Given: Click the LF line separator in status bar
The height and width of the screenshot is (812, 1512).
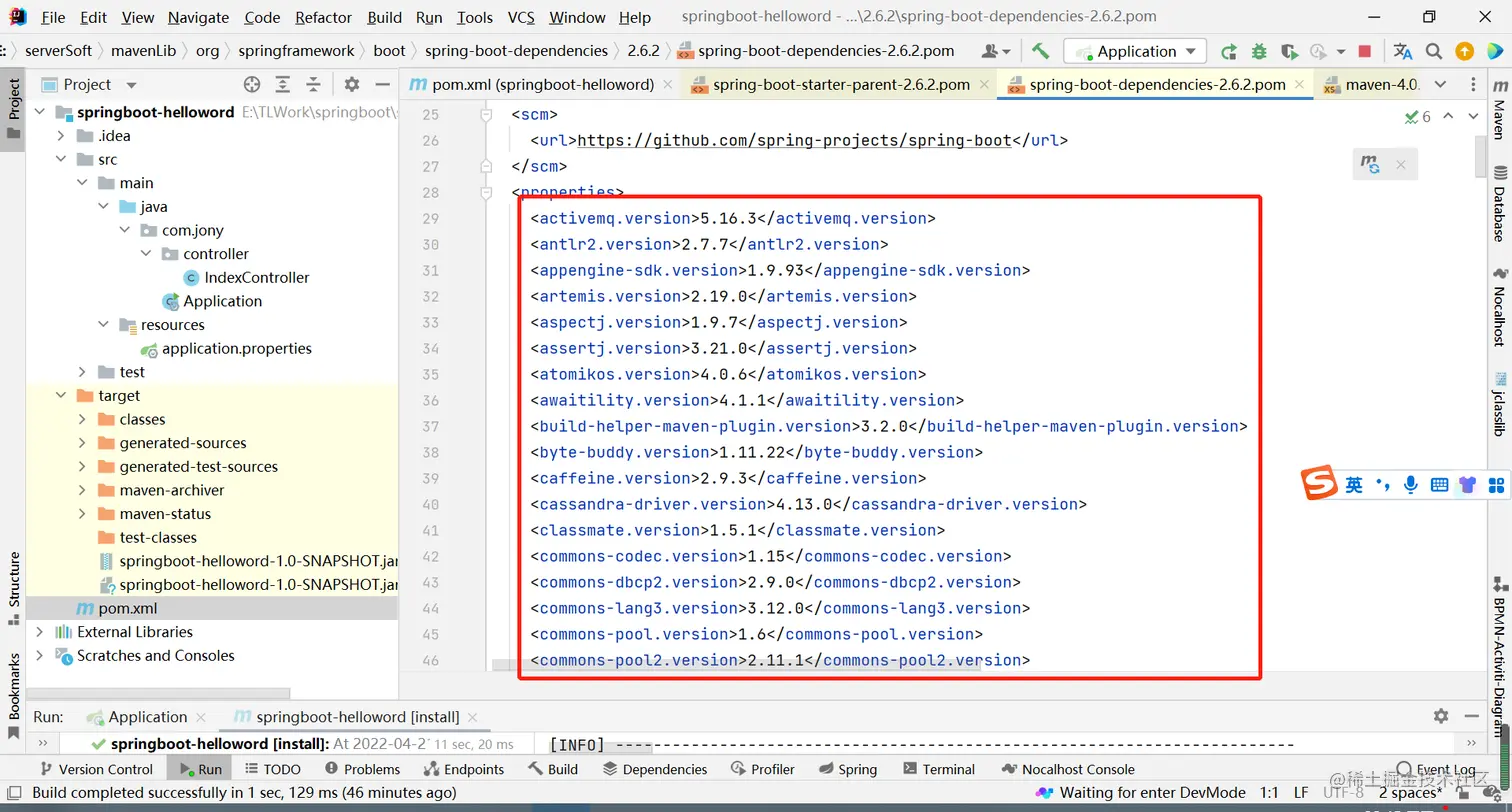Looking at the screenshot, I should click(1301, 793).
